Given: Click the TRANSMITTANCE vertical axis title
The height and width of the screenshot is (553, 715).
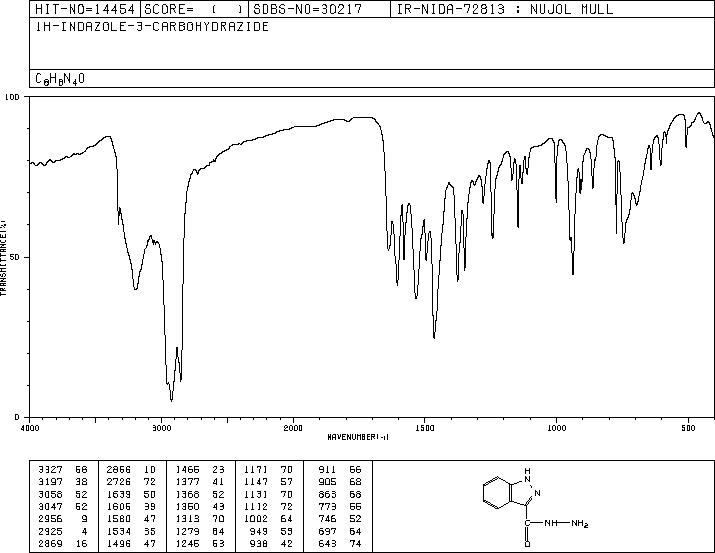Looking at the screenshot, I should tap(3, 257).
